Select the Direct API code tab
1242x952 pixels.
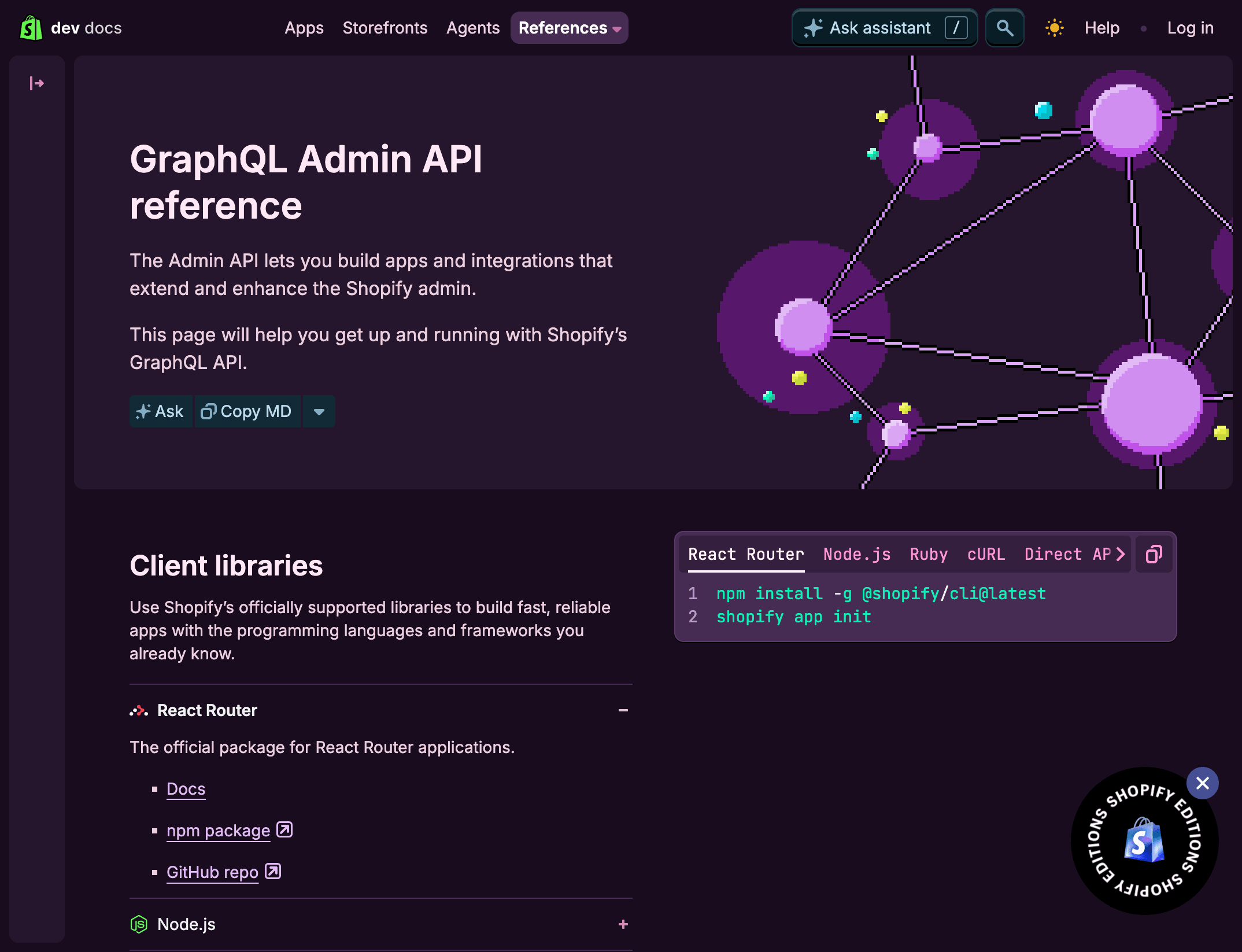(x=1067, y=554)
